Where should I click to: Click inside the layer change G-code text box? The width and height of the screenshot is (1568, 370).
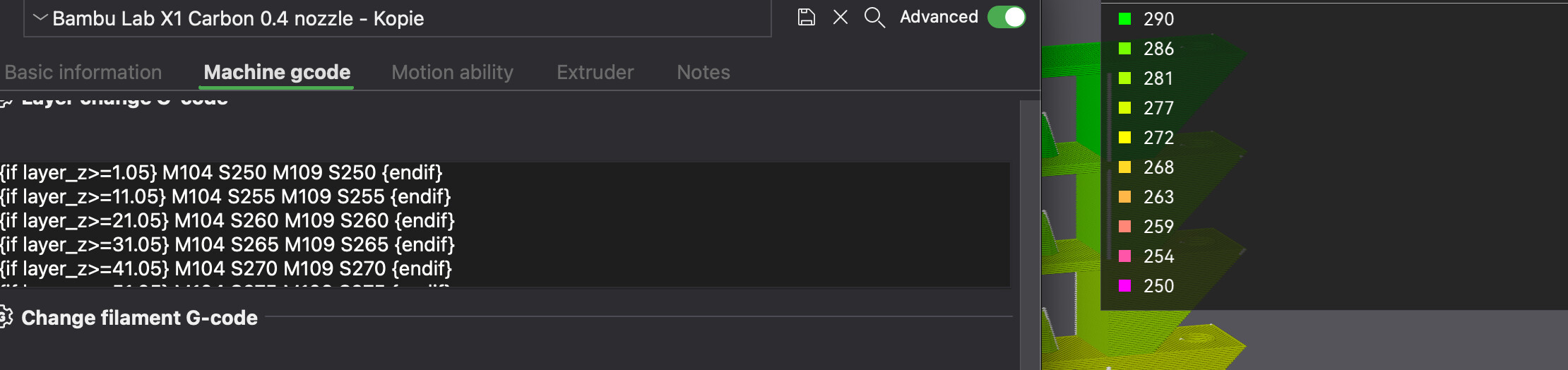(x=504, y=225)
